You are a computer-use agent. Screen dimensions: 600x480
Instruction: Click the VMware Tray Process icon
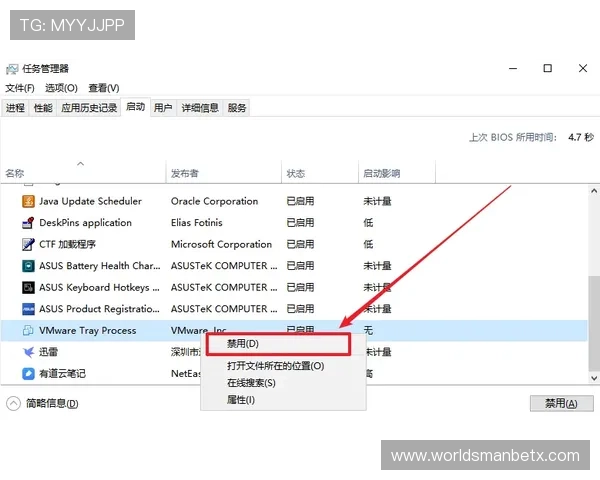coord(28,330)
